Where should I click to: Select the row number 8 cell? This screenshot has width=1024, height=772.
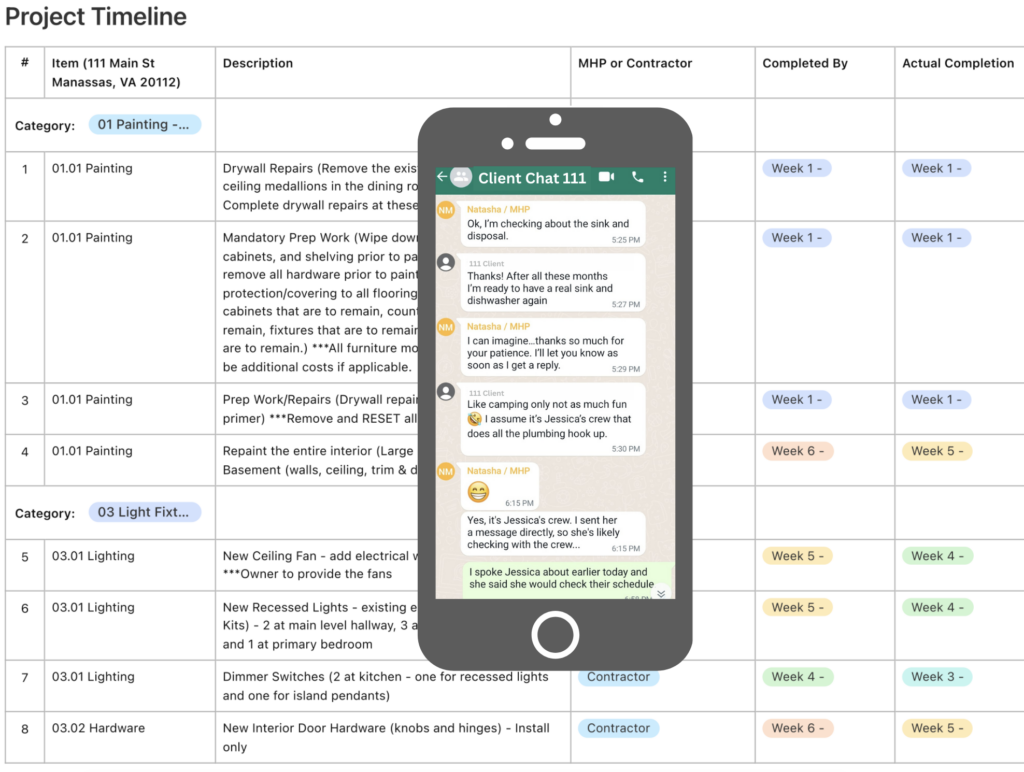(25, 738)
